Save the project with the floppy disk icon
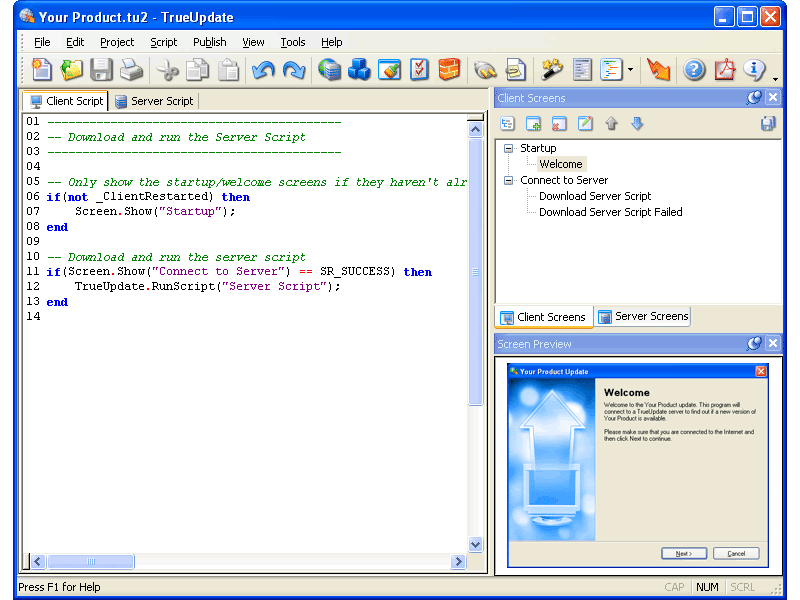 [101, 69]
